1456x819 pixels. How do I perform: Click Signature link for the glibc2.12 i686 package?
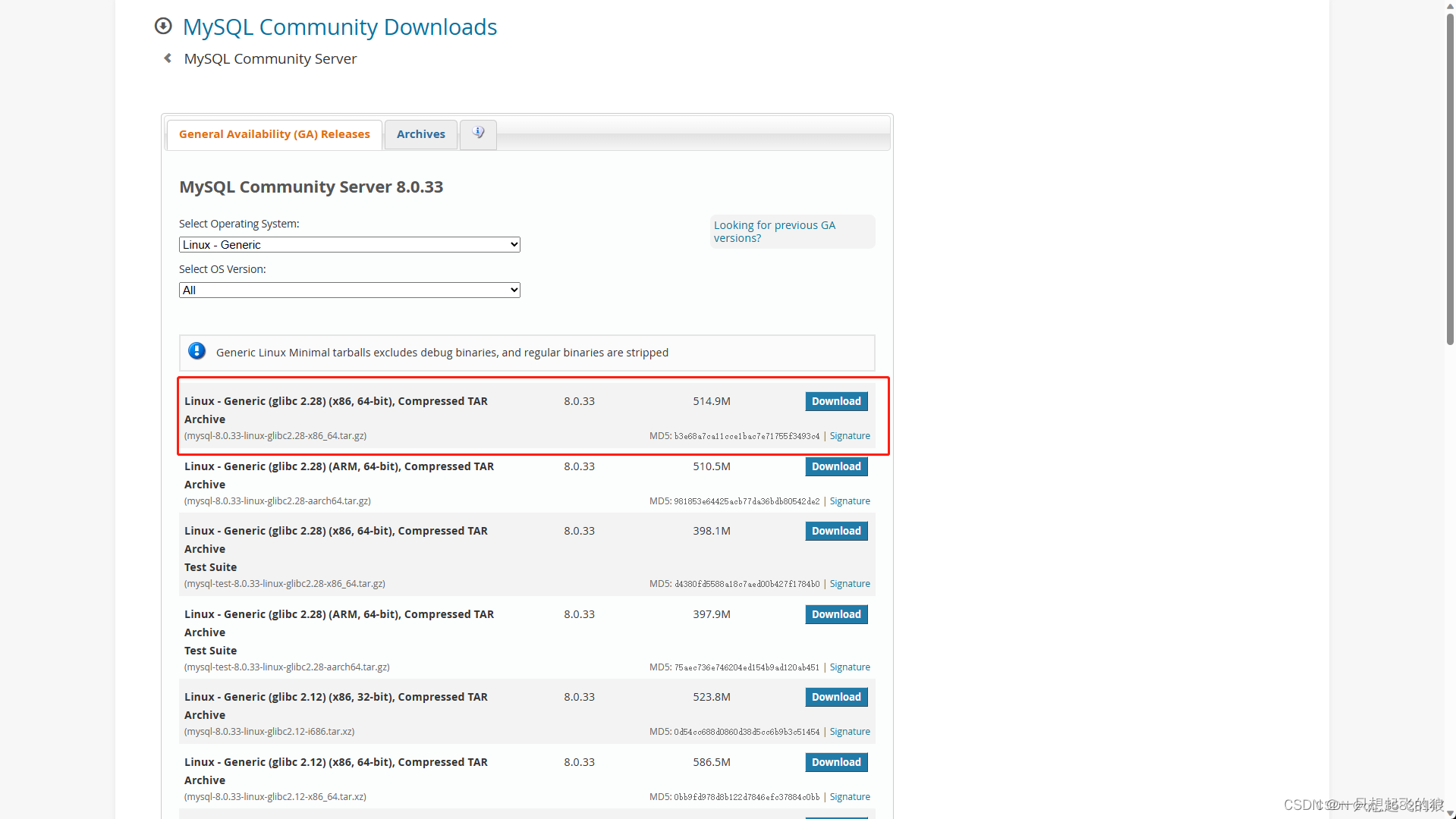pos(850,731)
